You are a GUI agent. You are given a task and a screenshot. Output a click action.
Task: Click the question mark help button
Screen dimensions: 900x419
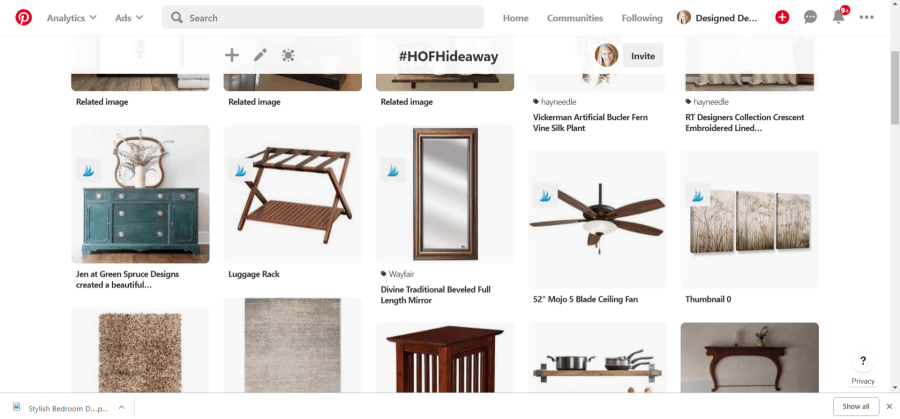click(863, 361)
